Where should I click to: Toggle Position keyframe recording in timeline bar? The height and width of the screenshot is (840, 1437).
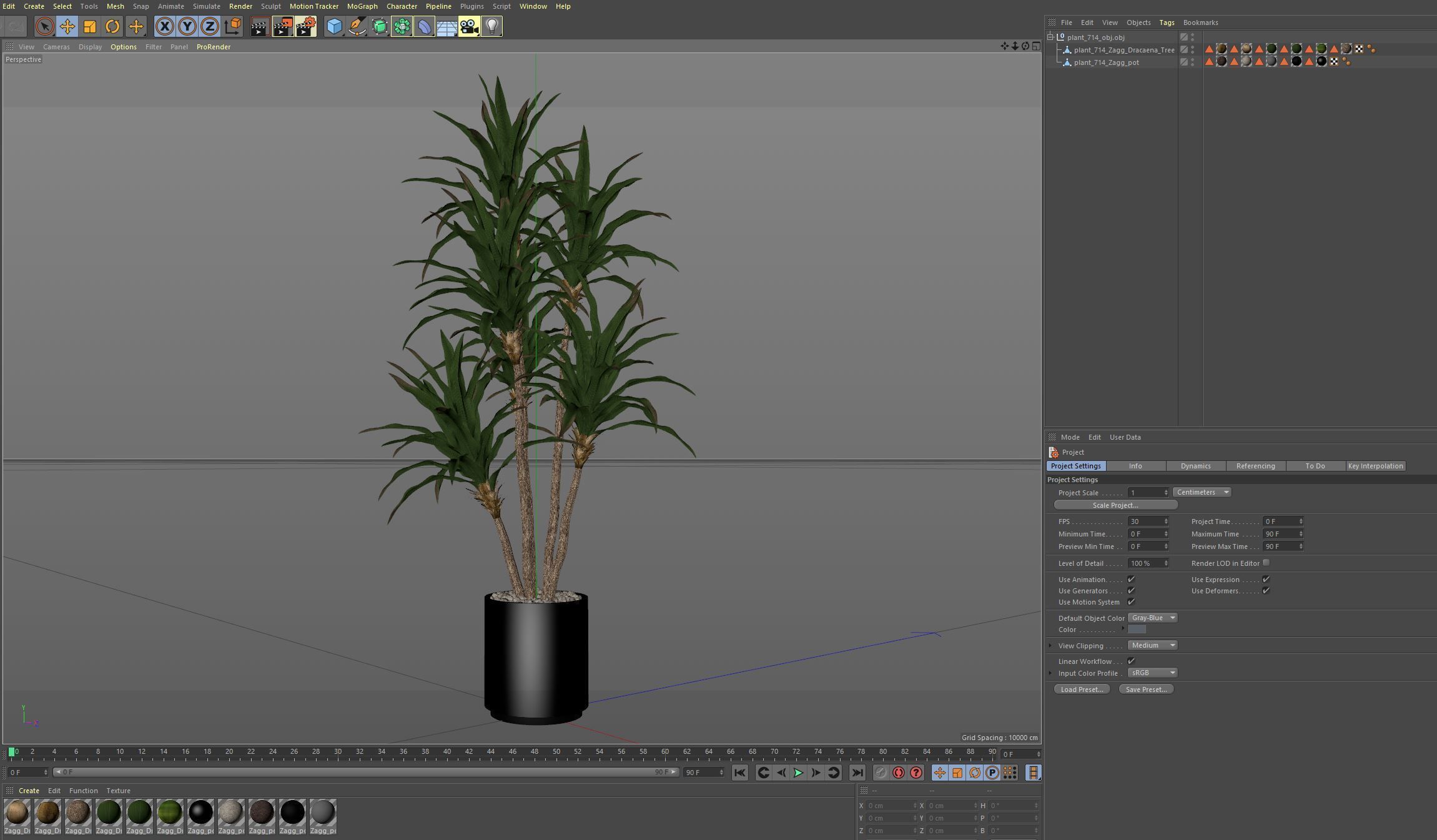click(939, 773)
